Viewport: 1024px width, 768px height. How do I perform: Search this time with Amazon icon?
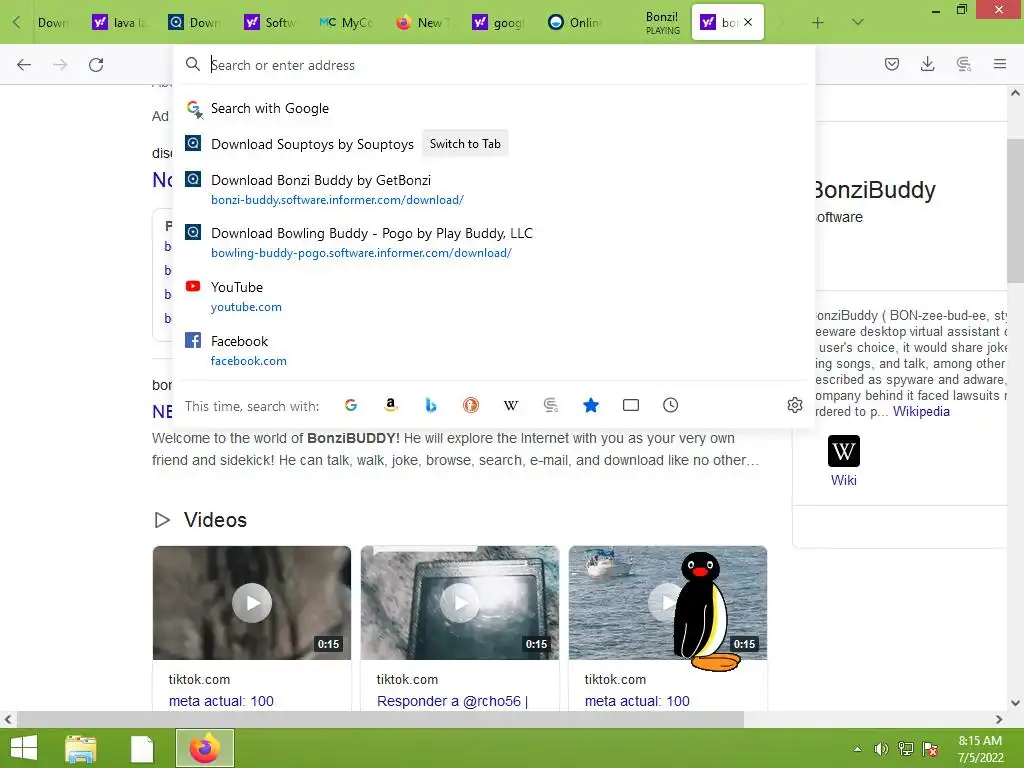391,406
